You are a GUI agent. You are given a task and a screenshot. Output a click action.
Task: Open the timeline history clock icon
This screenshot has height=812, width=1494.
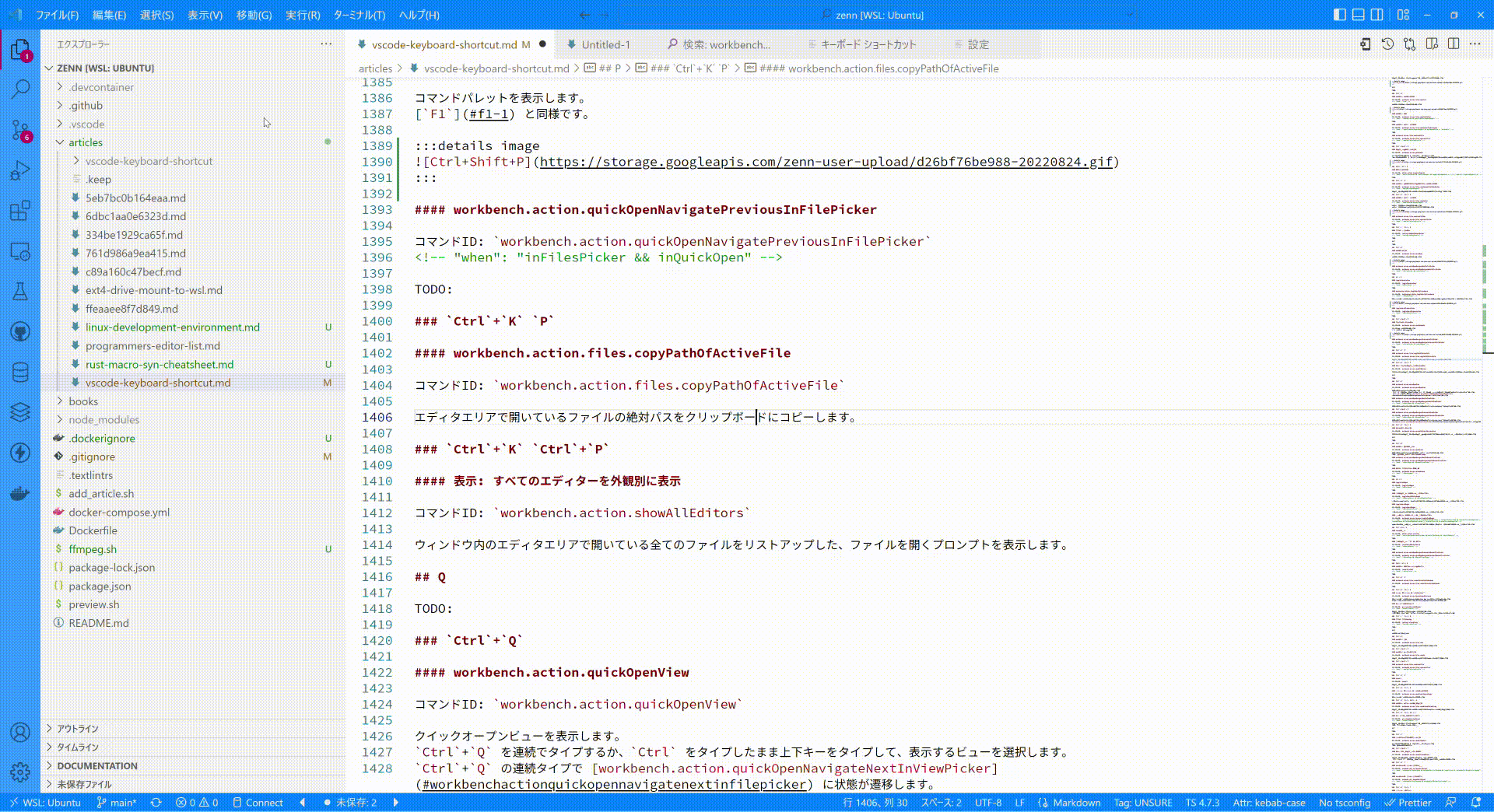tap(1387, 44)
